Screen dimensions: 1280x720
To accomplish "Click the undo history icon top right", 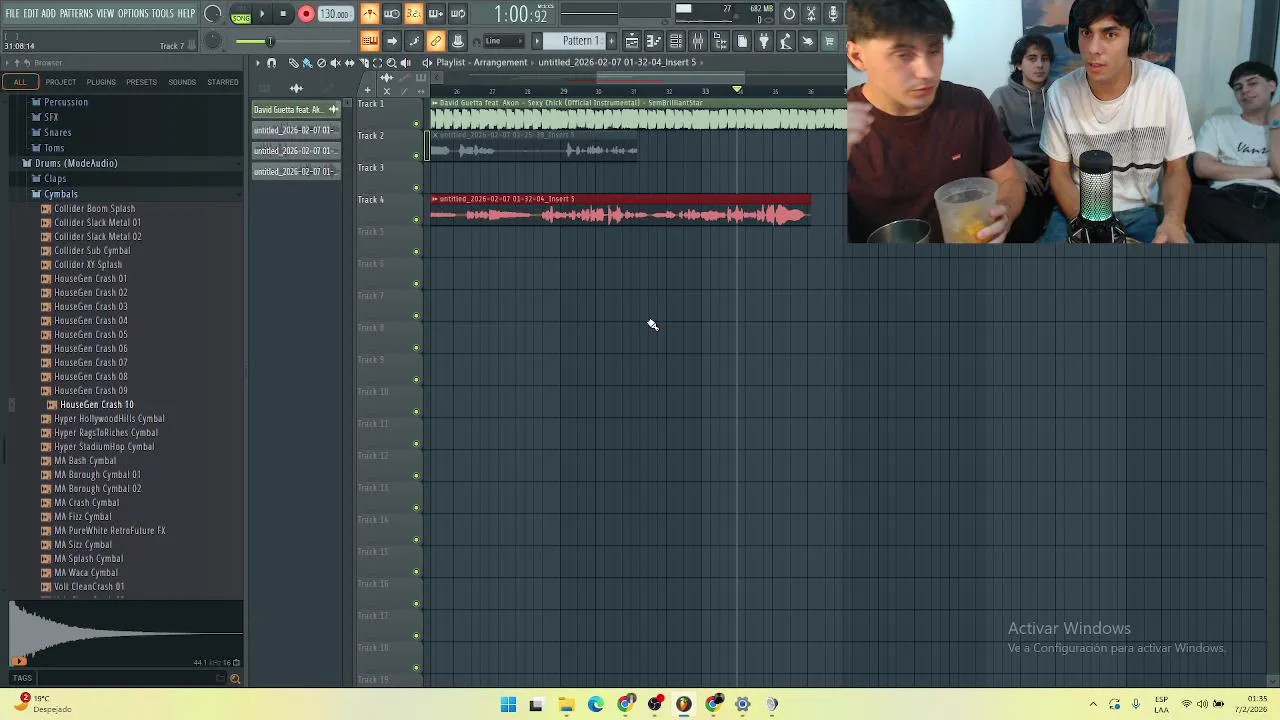I will [x=789, y=14].
